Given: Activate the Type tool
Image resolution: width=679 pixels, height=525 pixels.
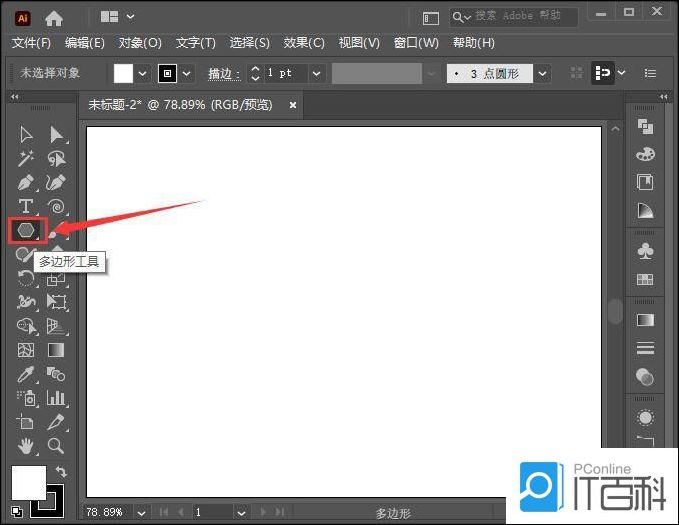Looking at the screenshot, I should point(26,206).
